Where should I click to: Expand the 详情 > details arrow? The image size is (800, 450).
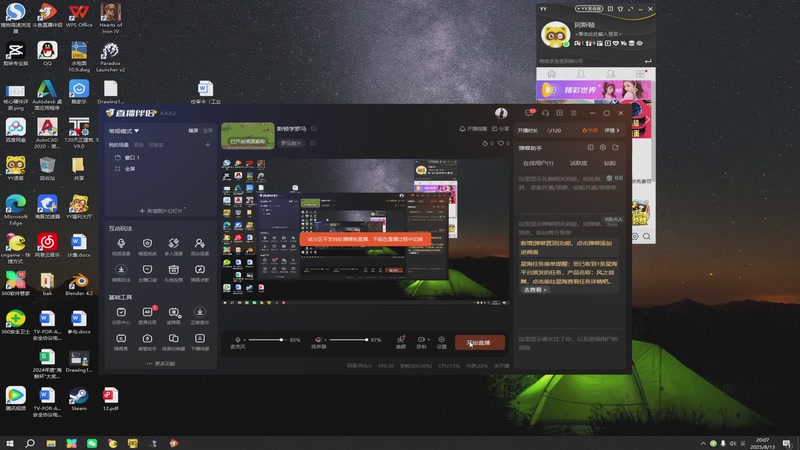click(x=612, y=131)
